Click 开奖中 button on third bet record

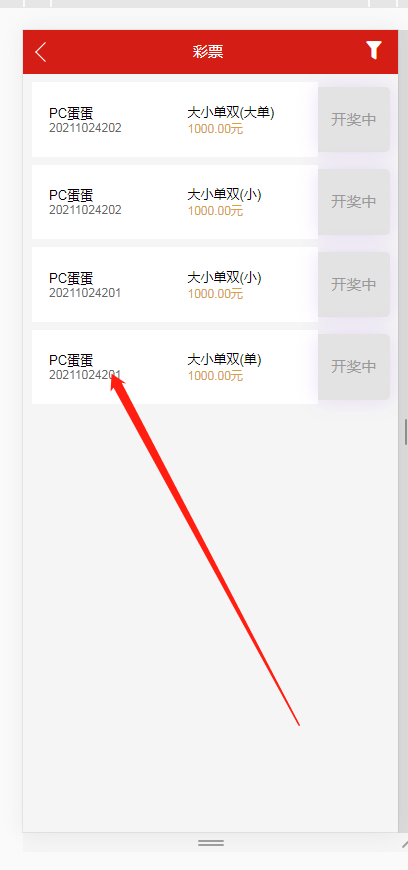pos(354,284)
